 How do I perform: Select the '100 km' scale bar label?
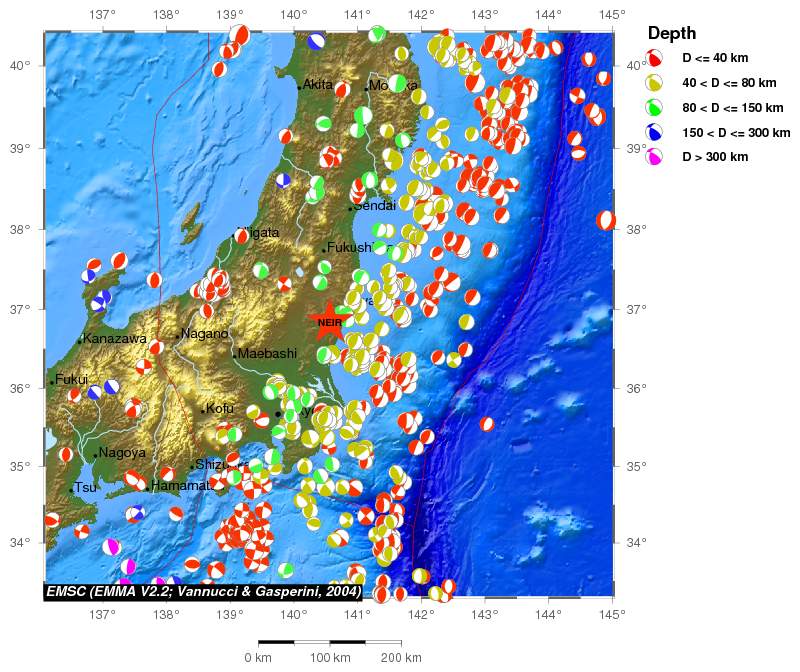tap(330, 658)
